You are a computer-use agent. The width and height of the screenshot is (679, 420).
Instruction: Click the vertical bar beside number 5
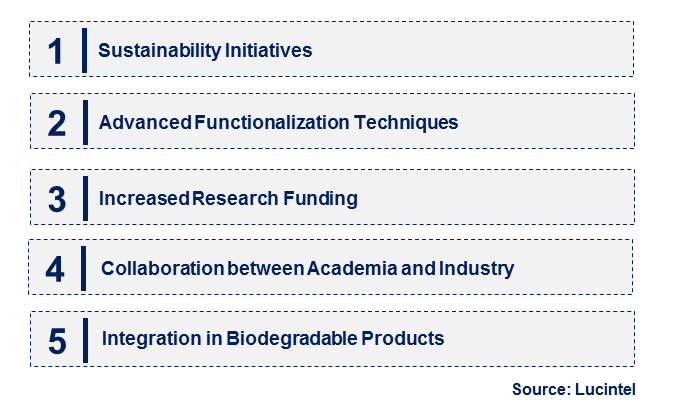coord(85,340)
